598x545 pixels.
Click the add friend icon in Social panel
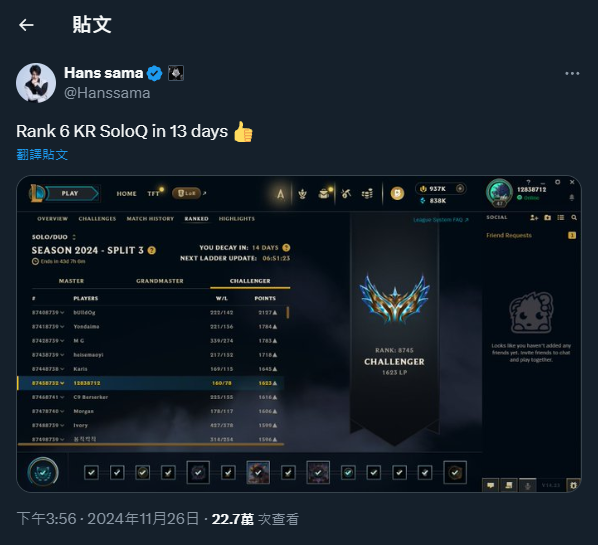pos(534,217)
